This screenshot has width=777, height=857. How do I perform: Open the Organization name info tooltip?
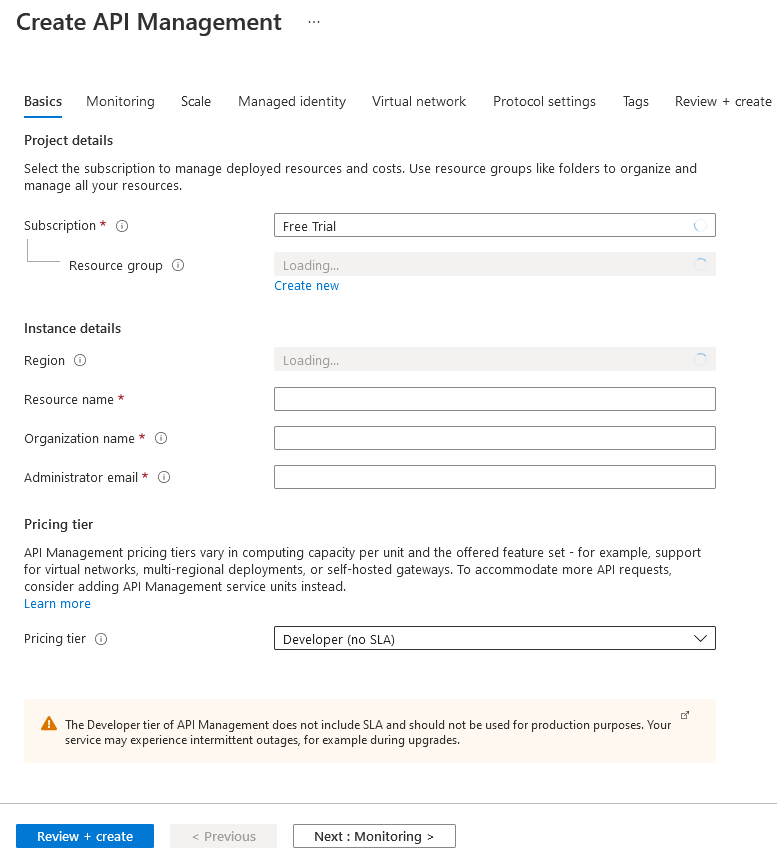(x=161, y=438)
